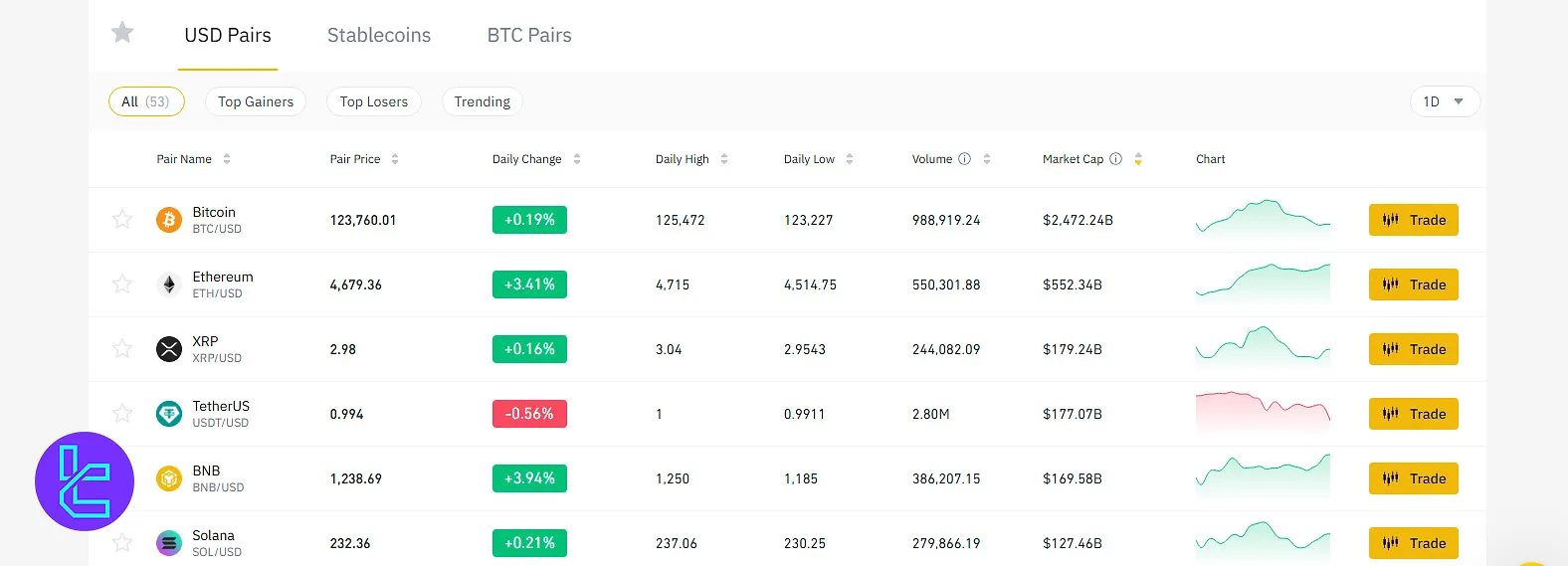Trade the BTC/USD pair
This screenshot has width=1568, height=566.
1413,220
